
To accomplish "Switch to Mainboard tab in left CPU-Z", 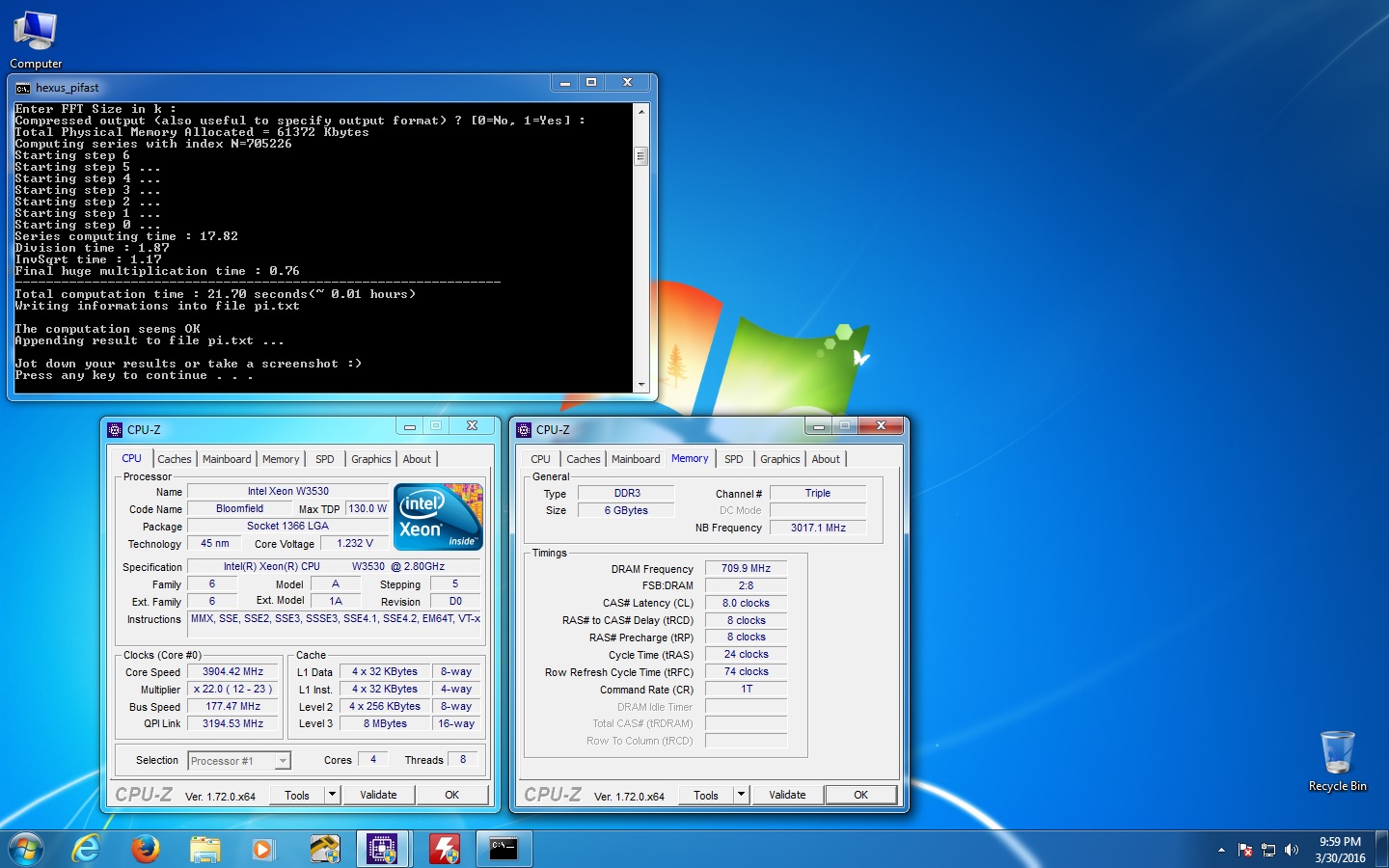I will point(227,459).
